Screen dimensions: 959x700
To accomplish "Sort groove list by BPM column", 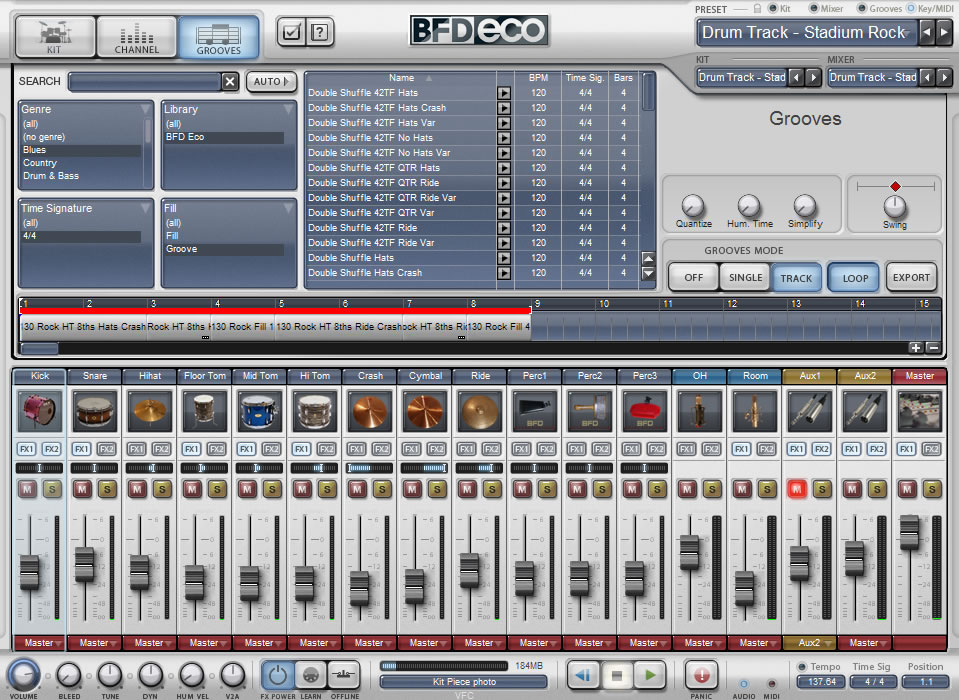I will [538, 78].
